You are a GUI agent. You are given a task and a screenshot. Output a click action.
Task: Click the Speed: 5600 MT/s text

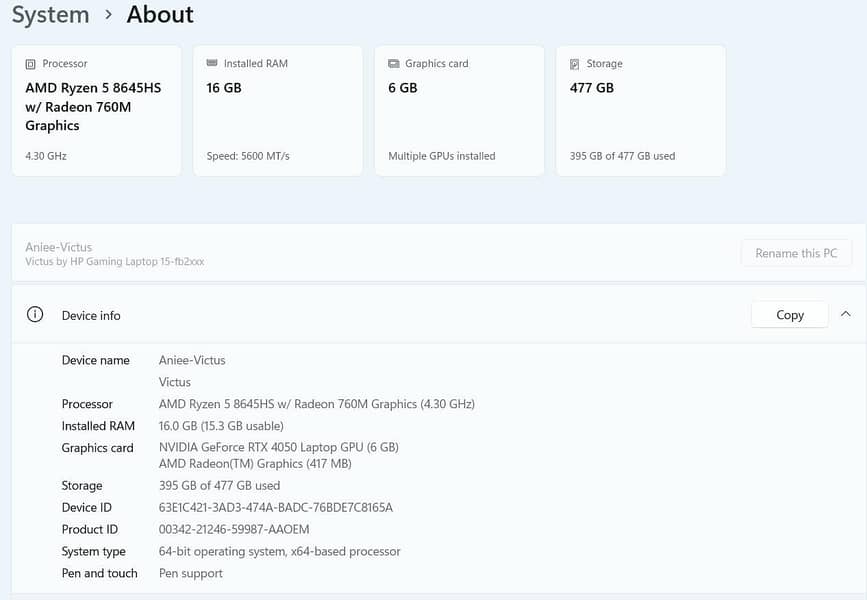(x=248, y=156)
